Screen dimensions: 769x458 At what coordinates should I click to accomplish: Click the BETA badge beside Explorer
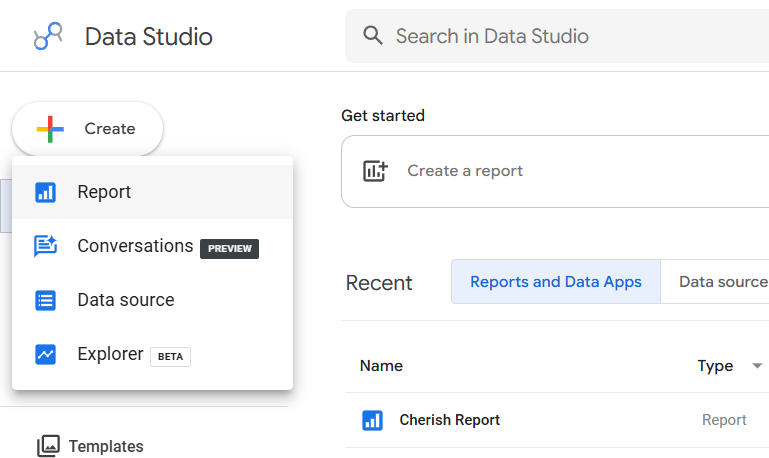click(170, 356)
